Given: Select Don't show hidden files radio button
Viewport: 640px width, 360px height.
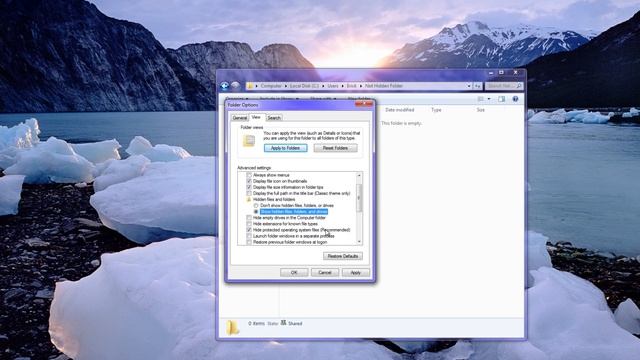Looking at the screenshot, I should click(256, 205).
